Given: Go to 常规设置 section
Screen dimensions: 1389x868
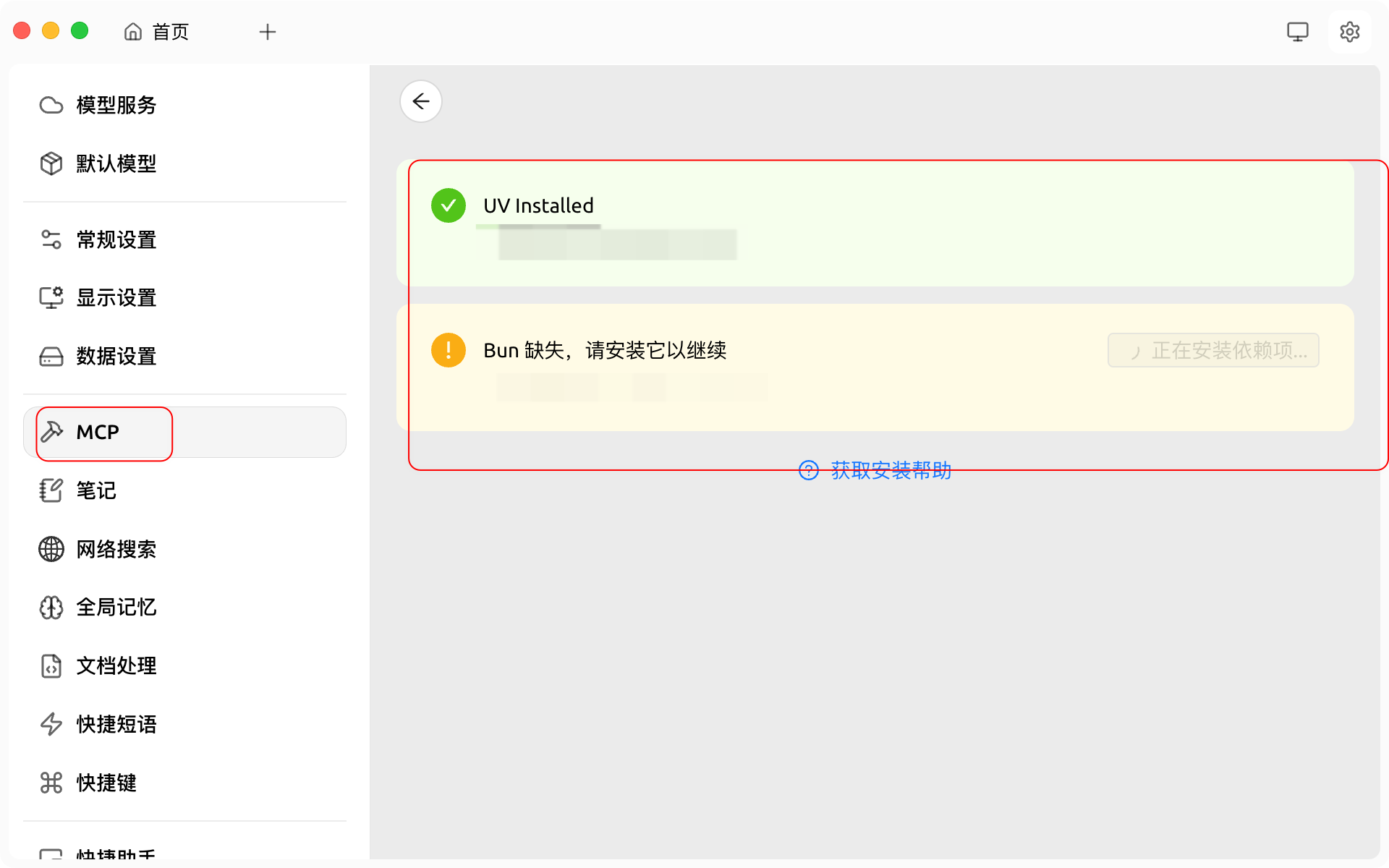Looking at the screenshot, I should (x=116, y=239).
